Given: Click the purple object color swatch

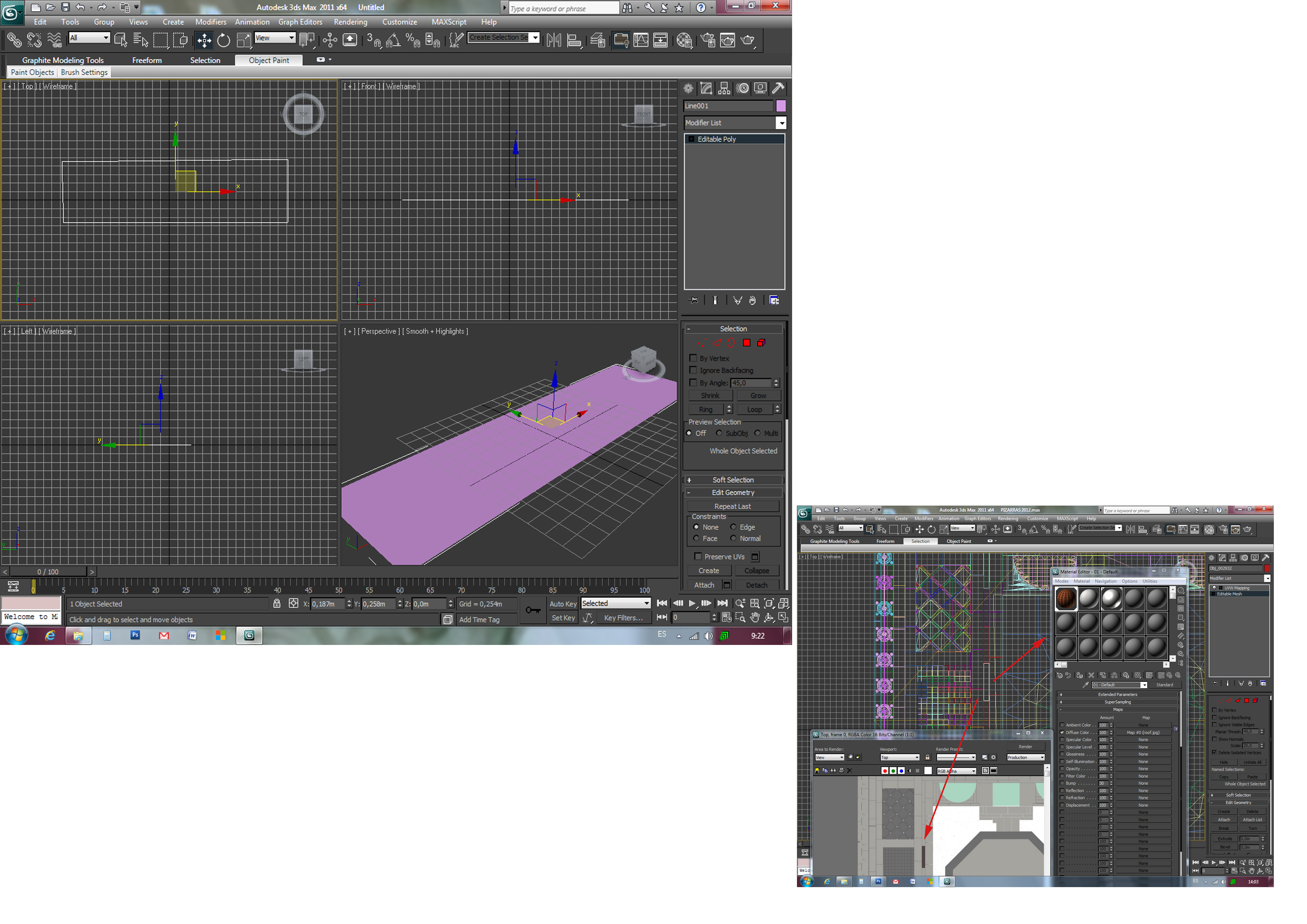Looking at the screenshot, I should point(781,106).
